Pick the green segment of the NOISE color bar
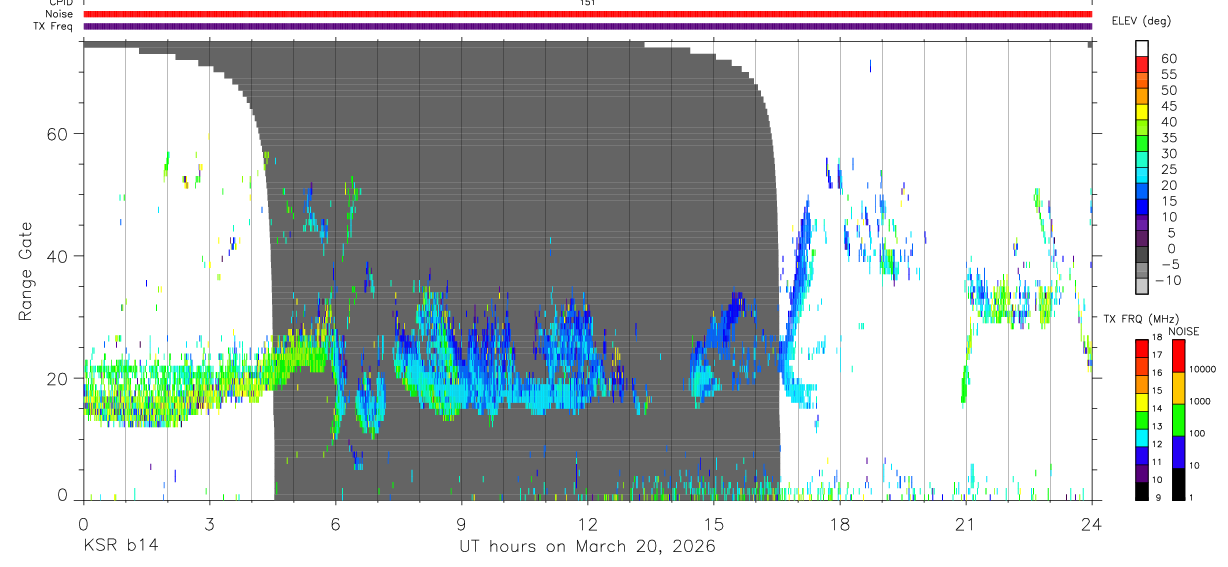Viewport: 1228px width, 567px height. click(x=1177, y=419)
